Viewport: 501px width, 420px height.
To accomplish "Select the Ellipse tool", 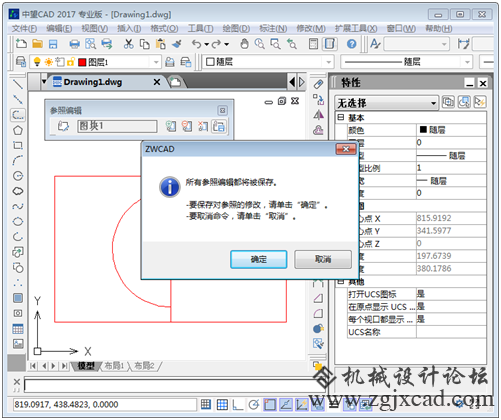I will (18, 221).
